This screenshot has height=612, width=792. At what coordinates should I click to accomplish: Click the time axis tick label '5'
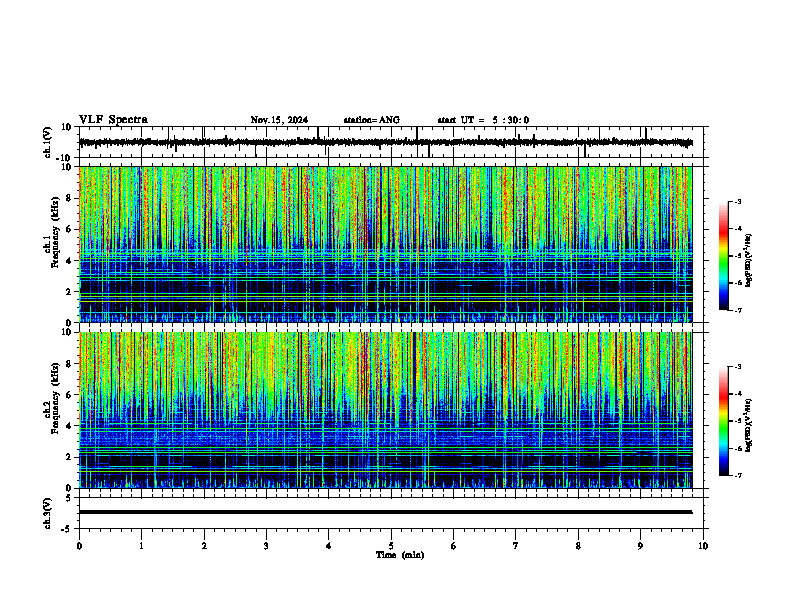point(391,546)
